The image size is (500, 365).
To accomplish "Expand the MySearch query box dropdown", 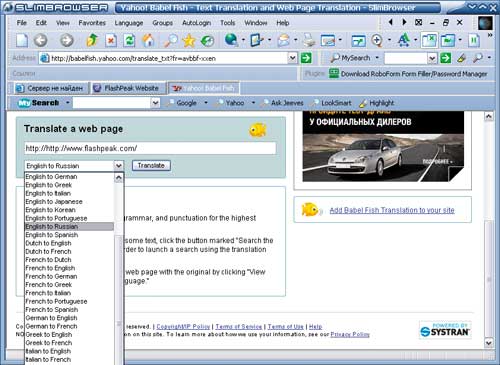I will 432,58.
